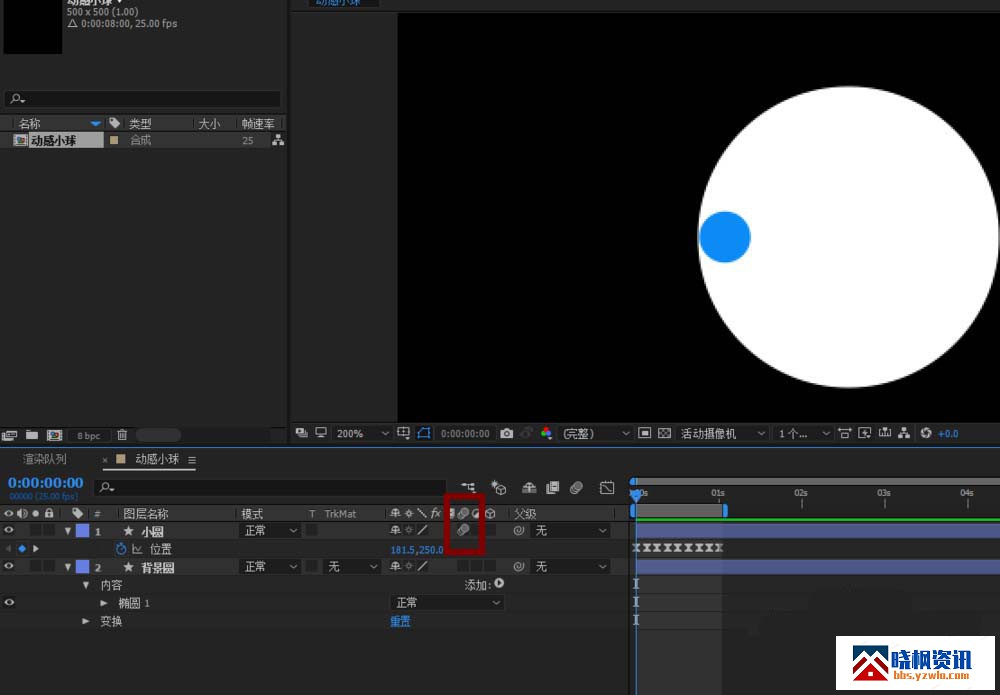Switch to the 渲染队列 tab

45,459
